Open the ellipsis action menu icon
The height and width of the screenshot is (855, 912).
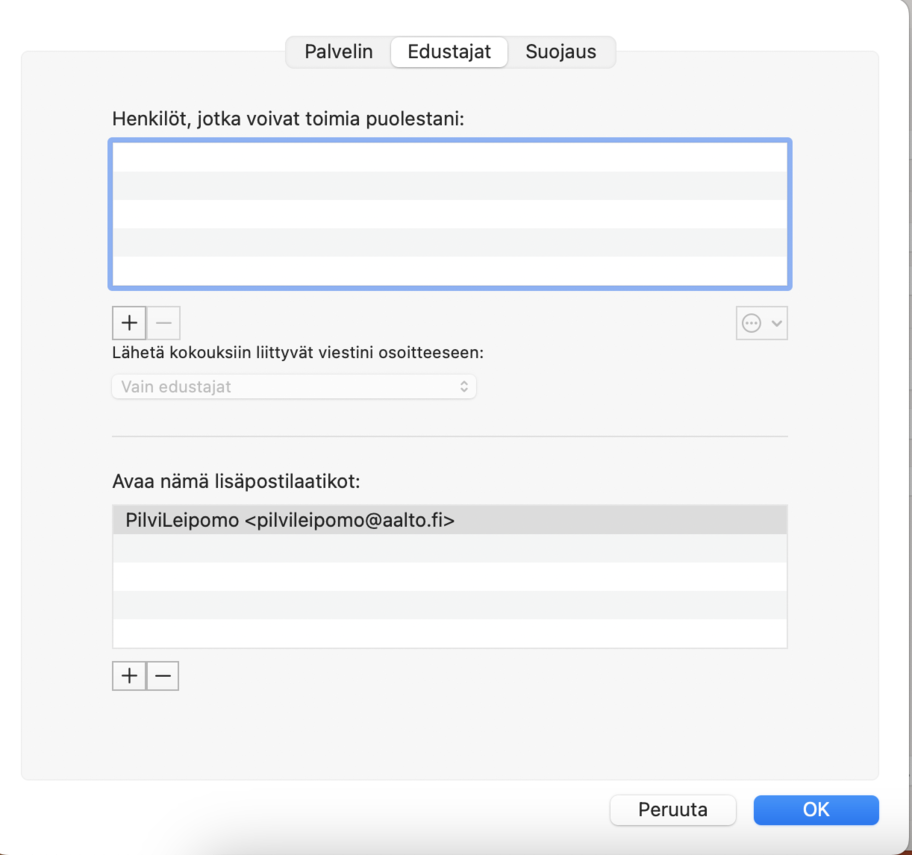coord(752,323)
